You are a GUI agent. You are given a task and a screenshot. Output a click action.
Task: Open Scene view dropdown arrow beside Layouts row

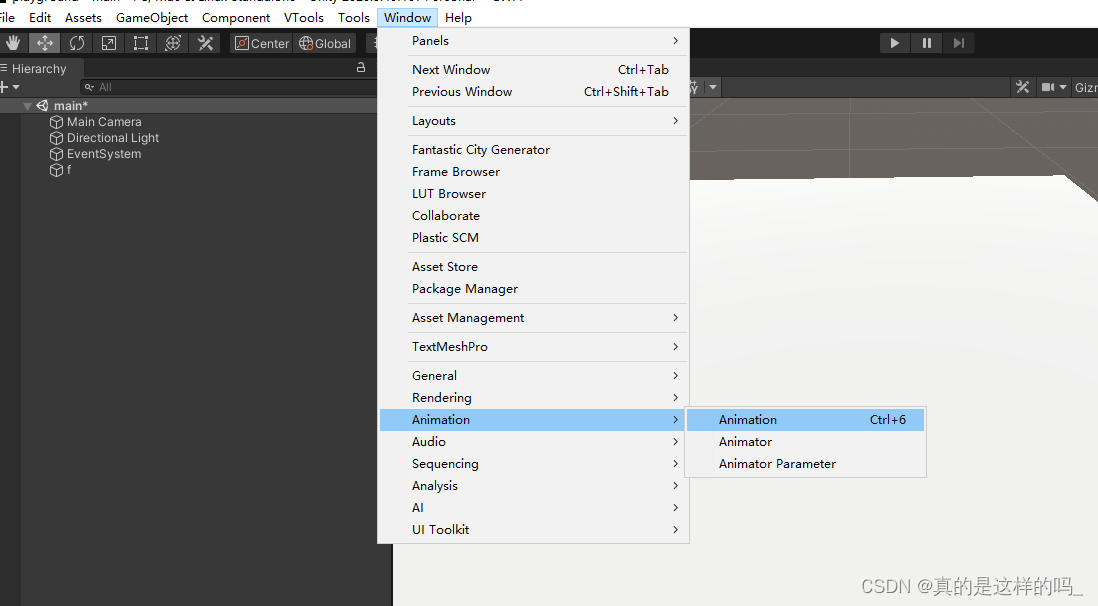(x=713, y=87)
